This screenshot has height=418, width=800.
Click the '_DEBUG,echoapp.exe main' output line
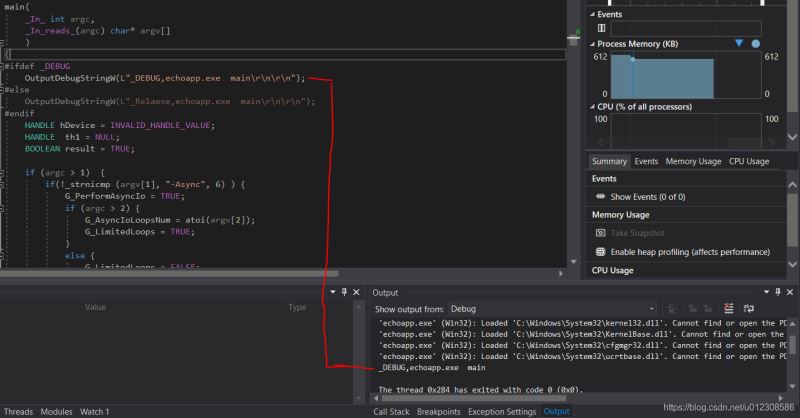(x=433, y=367)
